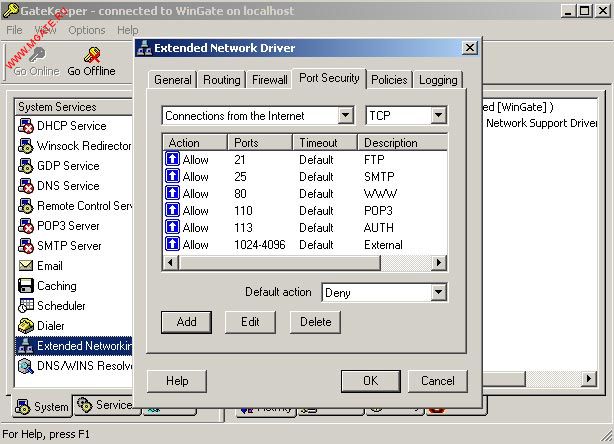Click the Go Offline toolbar icon
The image size is (614, 444).
tap(91, 56)
